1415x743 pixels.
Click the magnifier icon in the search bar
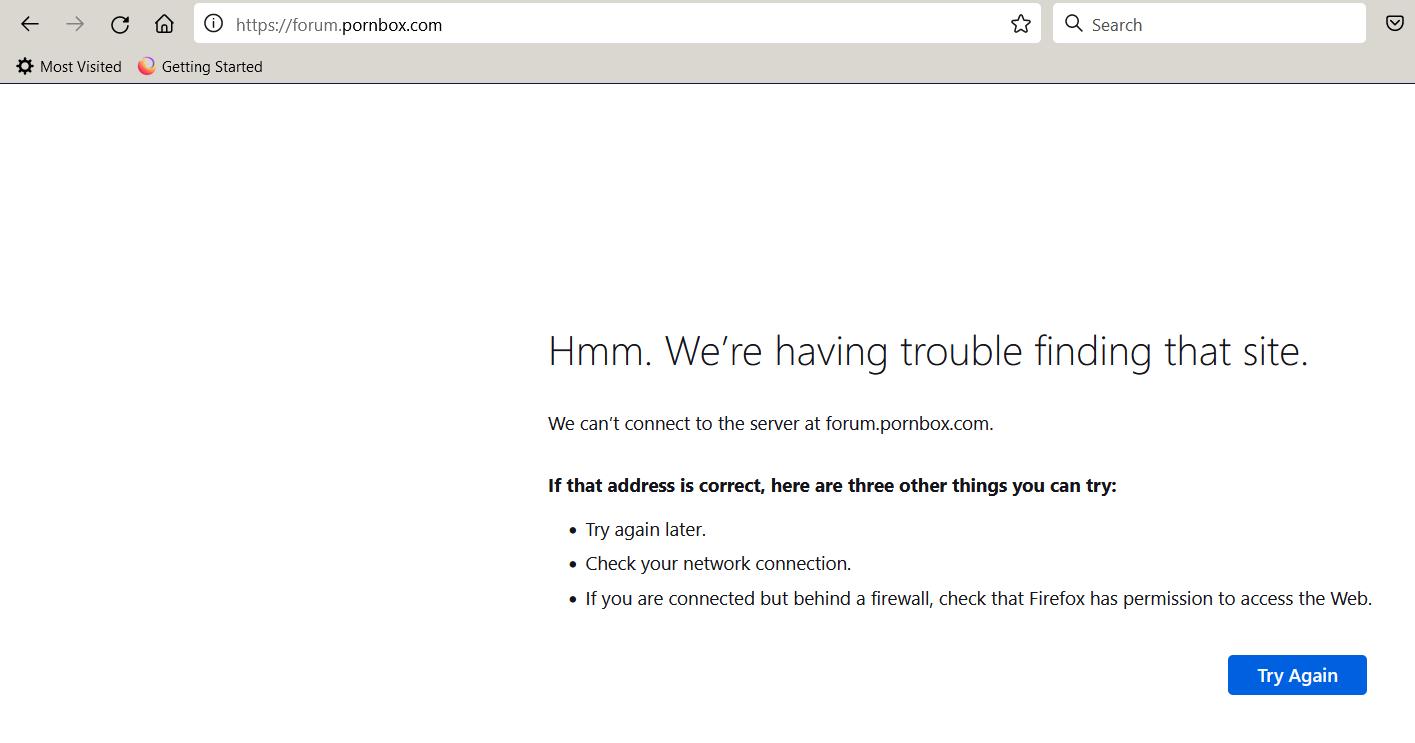1074,24
